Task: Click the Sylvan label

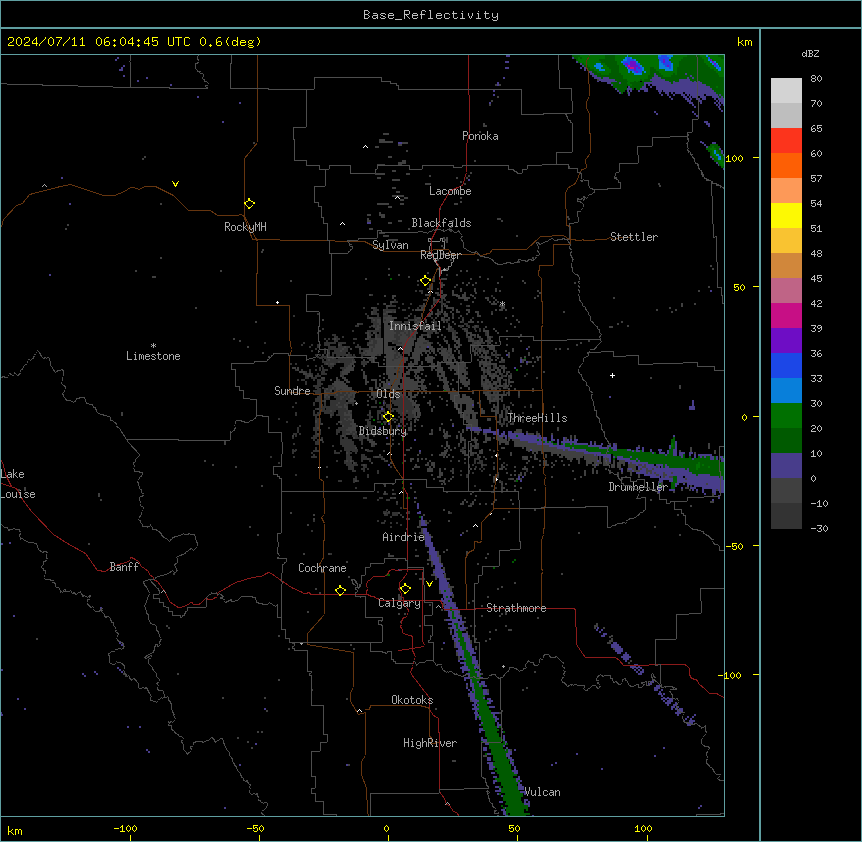Action: coord(390,245)
